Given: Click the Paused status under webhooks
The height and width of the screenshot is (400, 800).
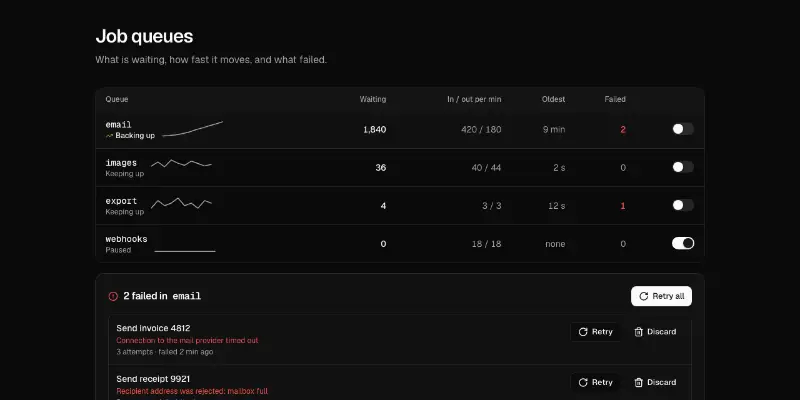Looking at the screenshot, I should pyautogui.click(x=118, y=250).
